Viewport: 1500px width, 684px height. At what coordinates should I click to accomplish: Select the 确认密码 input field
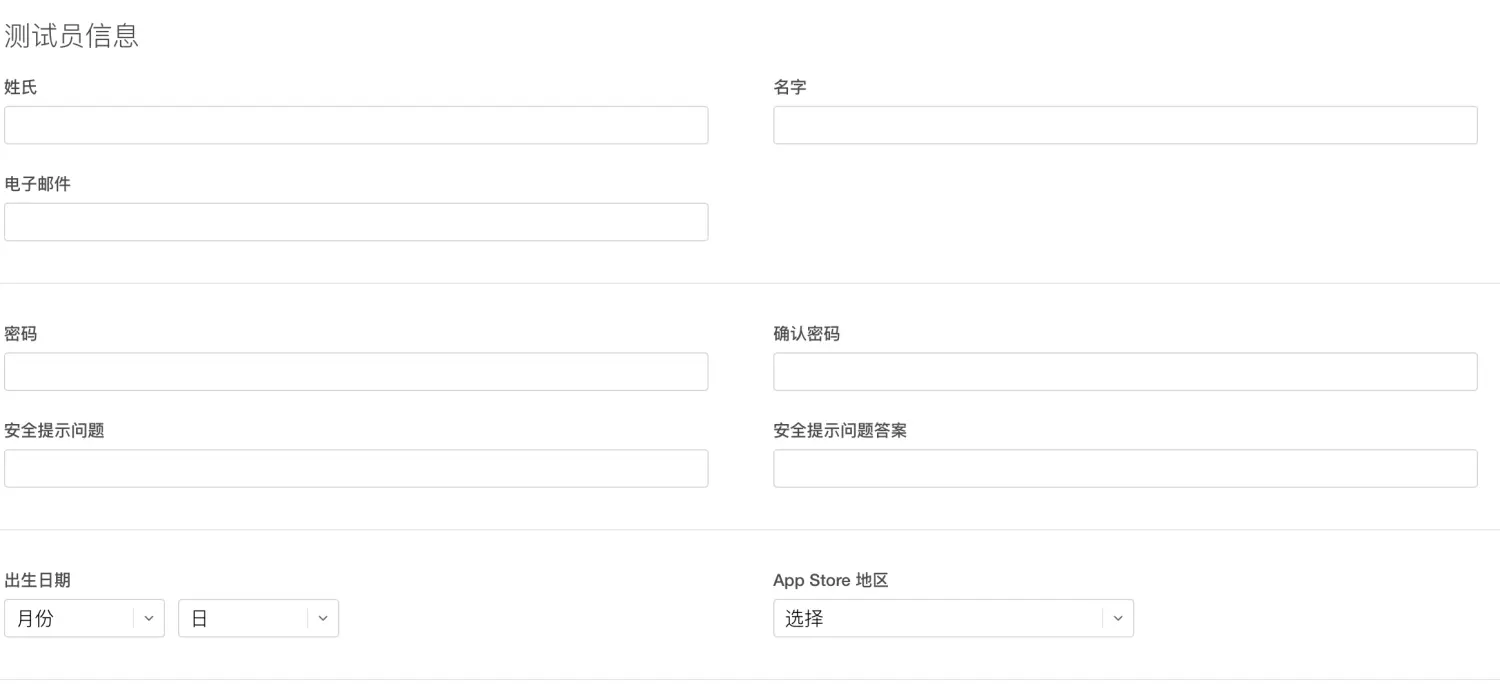1125,371
